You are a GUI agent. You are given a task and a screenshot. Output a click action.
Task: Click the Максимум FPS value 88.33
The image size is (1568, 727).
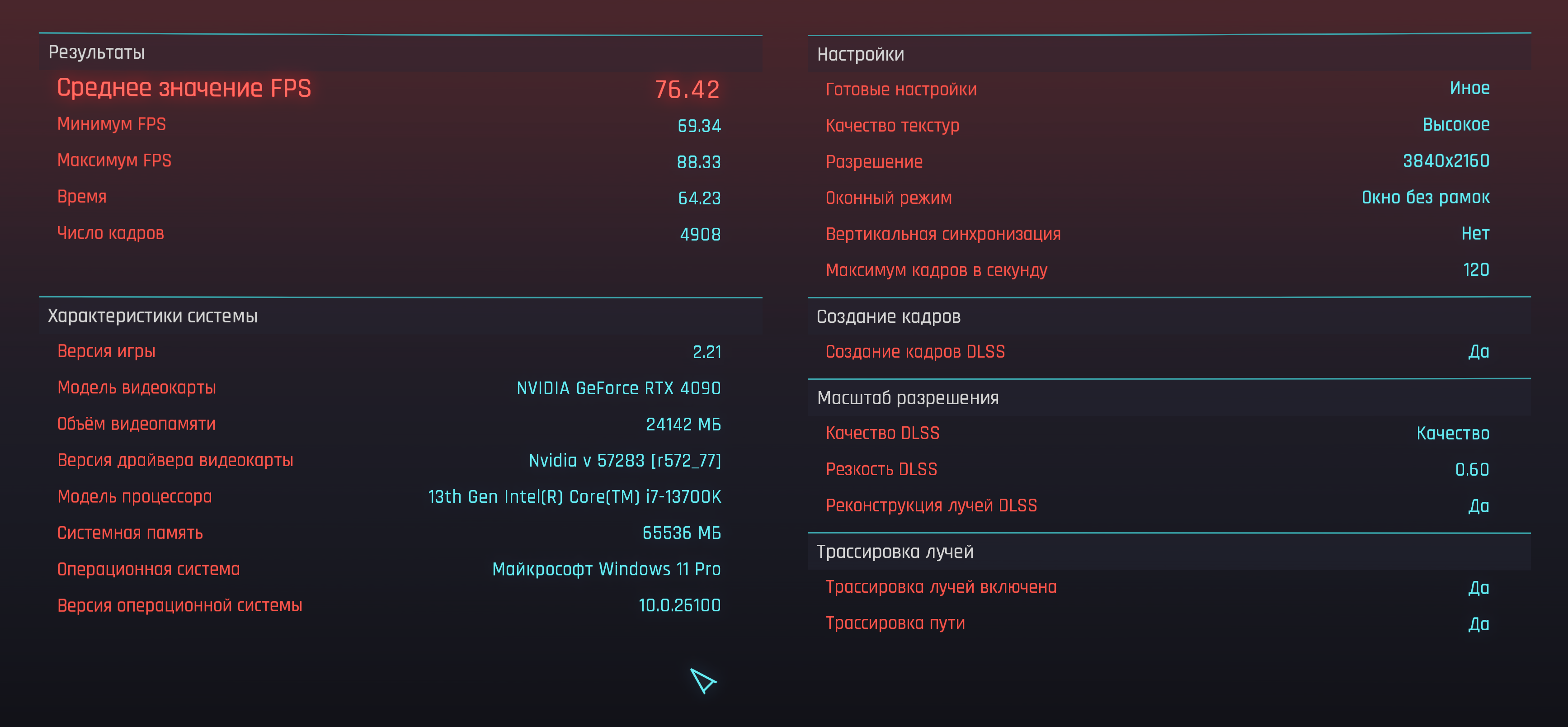[x=698, y=162]
